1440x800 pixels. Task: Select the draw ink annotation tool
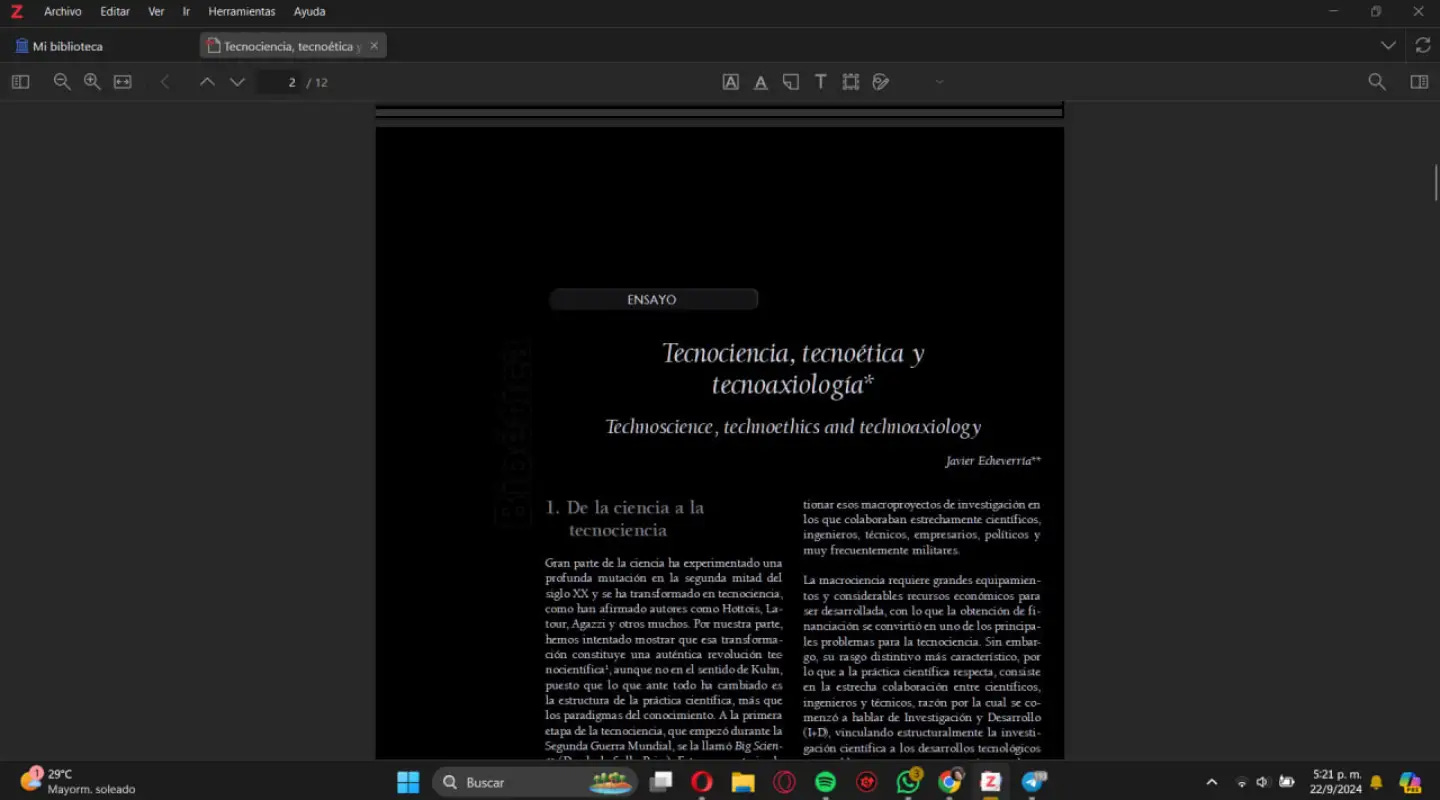[x=880, y=81]
